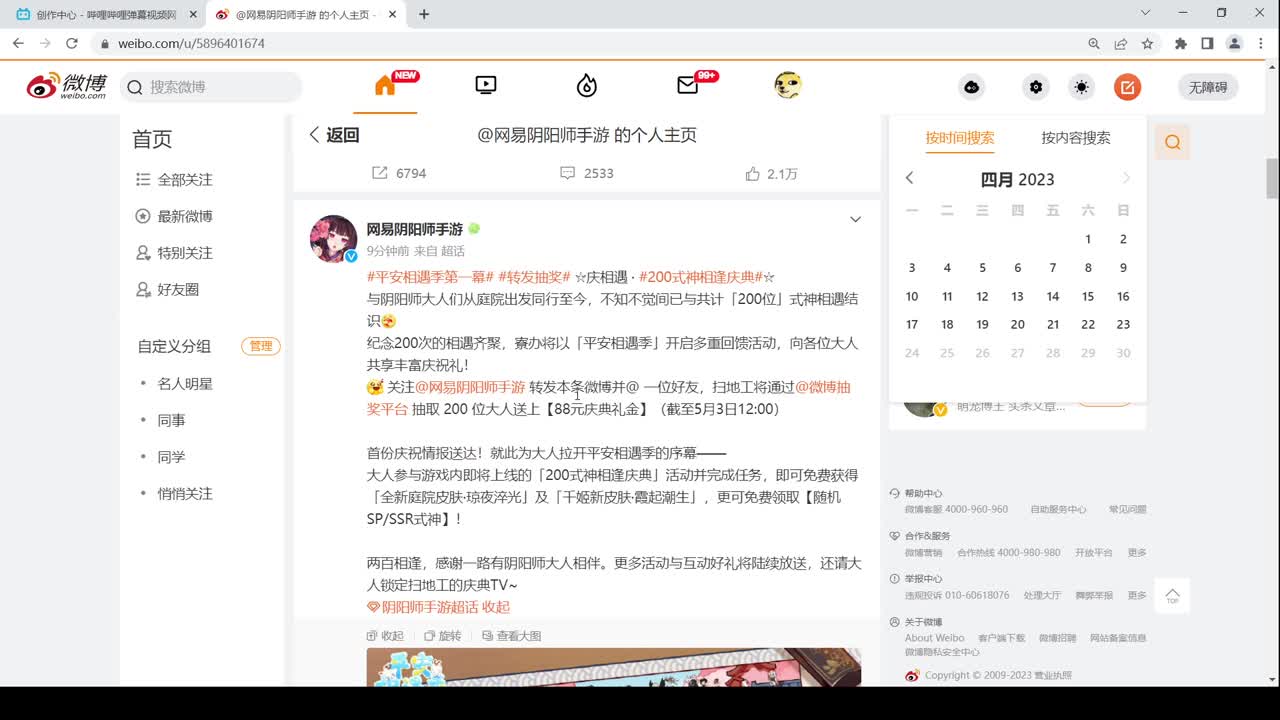Click the game controller icon in header
The image size is (1280, 720).
click(971, 87)
